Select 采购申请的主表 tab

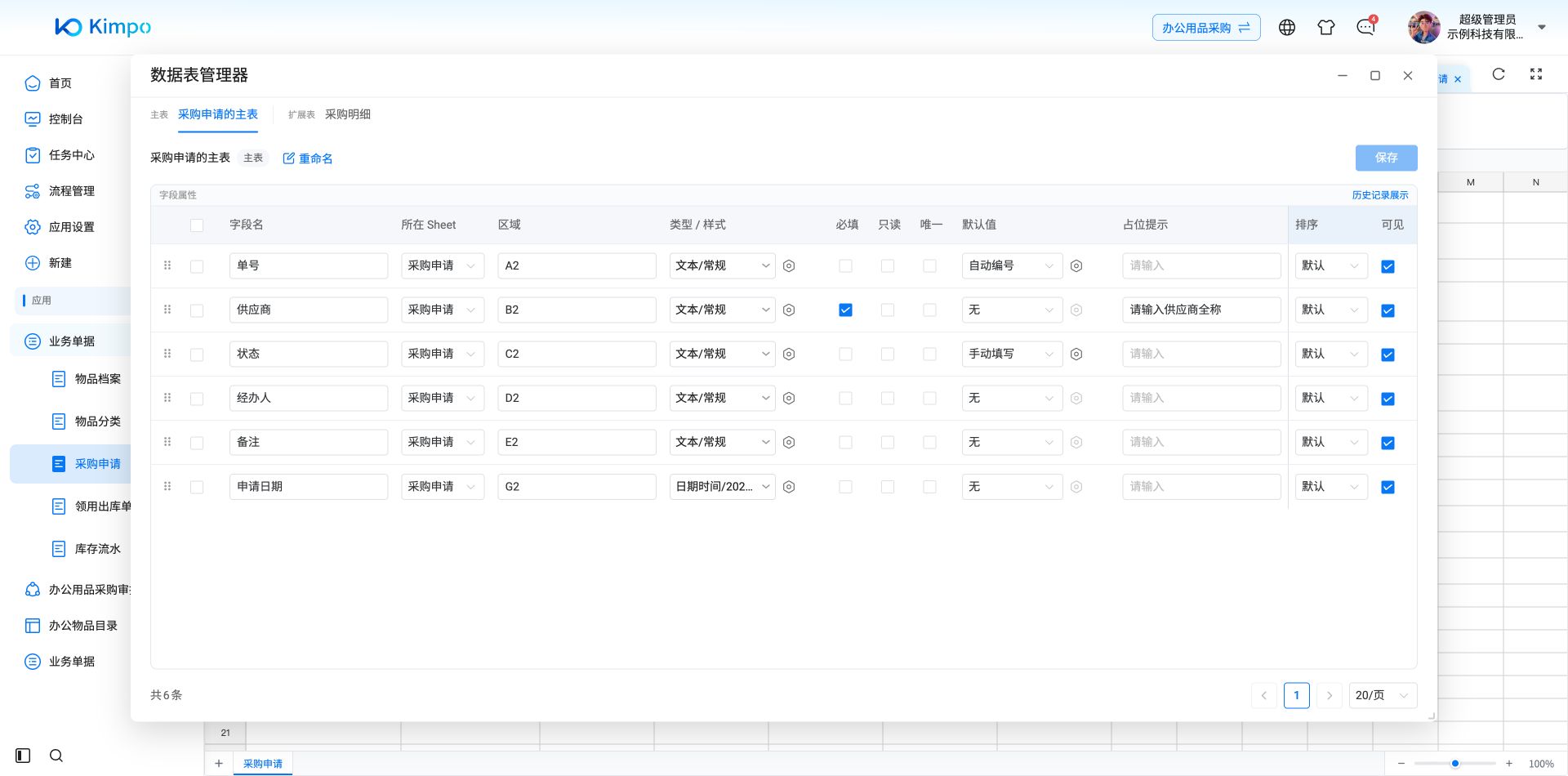tap(218, 114)
